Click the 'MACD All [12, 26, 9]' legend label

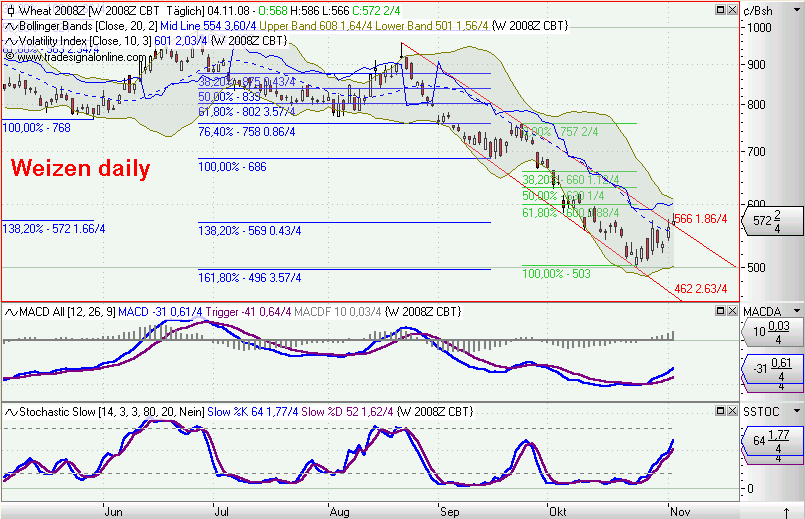(67, 312)
